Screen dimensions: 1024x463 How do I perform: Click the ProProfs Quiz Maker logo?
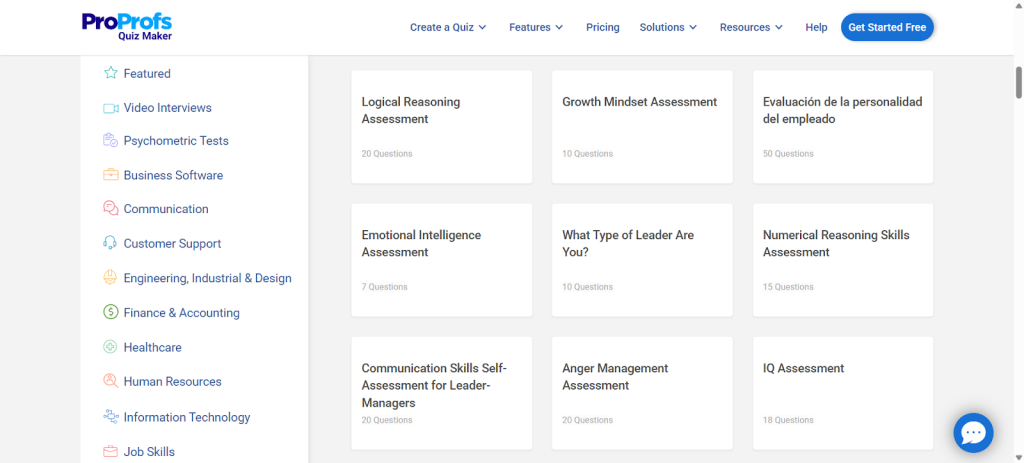128,26
